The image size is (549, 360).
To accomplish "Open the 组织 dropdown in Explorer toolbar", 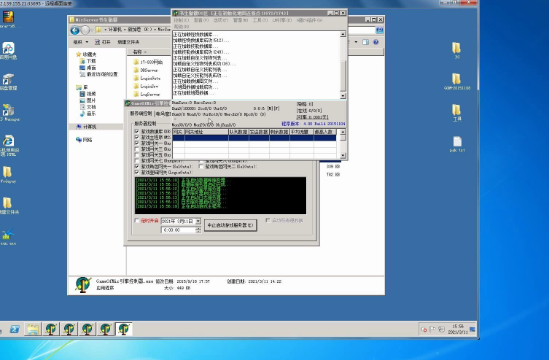I will (80, 42).
